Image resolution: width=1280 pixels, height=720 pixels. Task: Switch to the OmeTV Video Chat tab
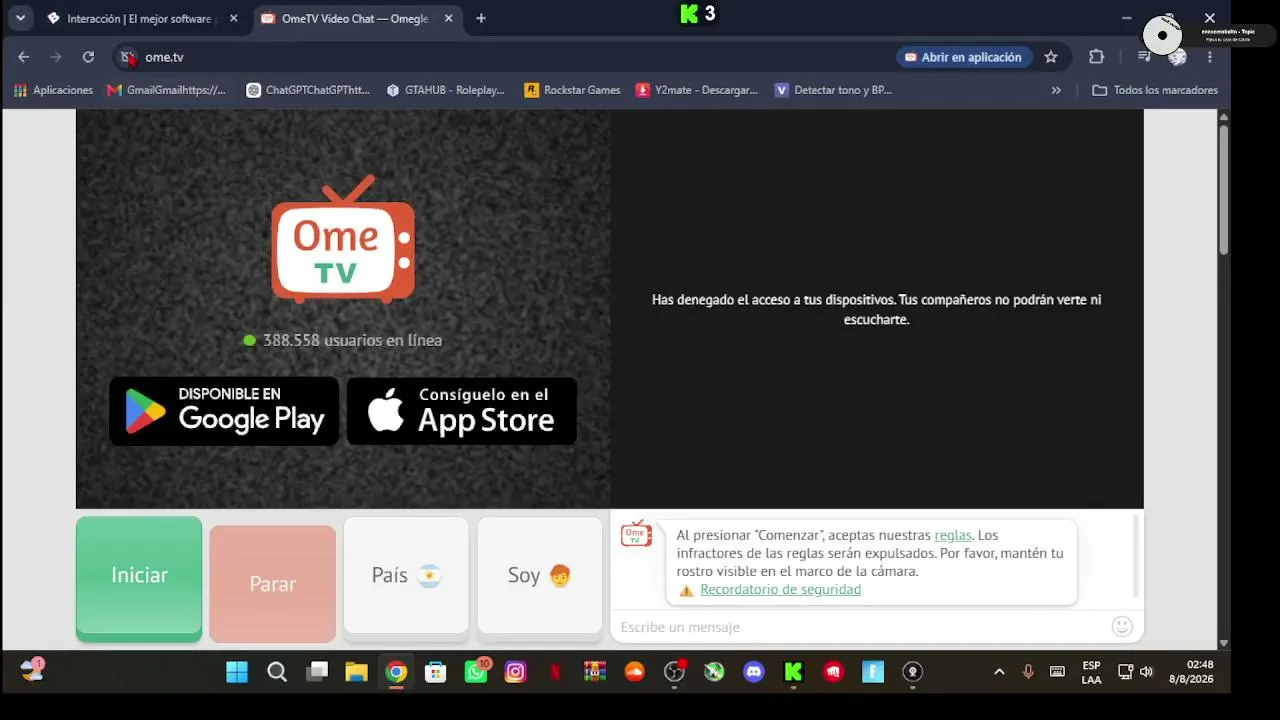tap(354, 18)
